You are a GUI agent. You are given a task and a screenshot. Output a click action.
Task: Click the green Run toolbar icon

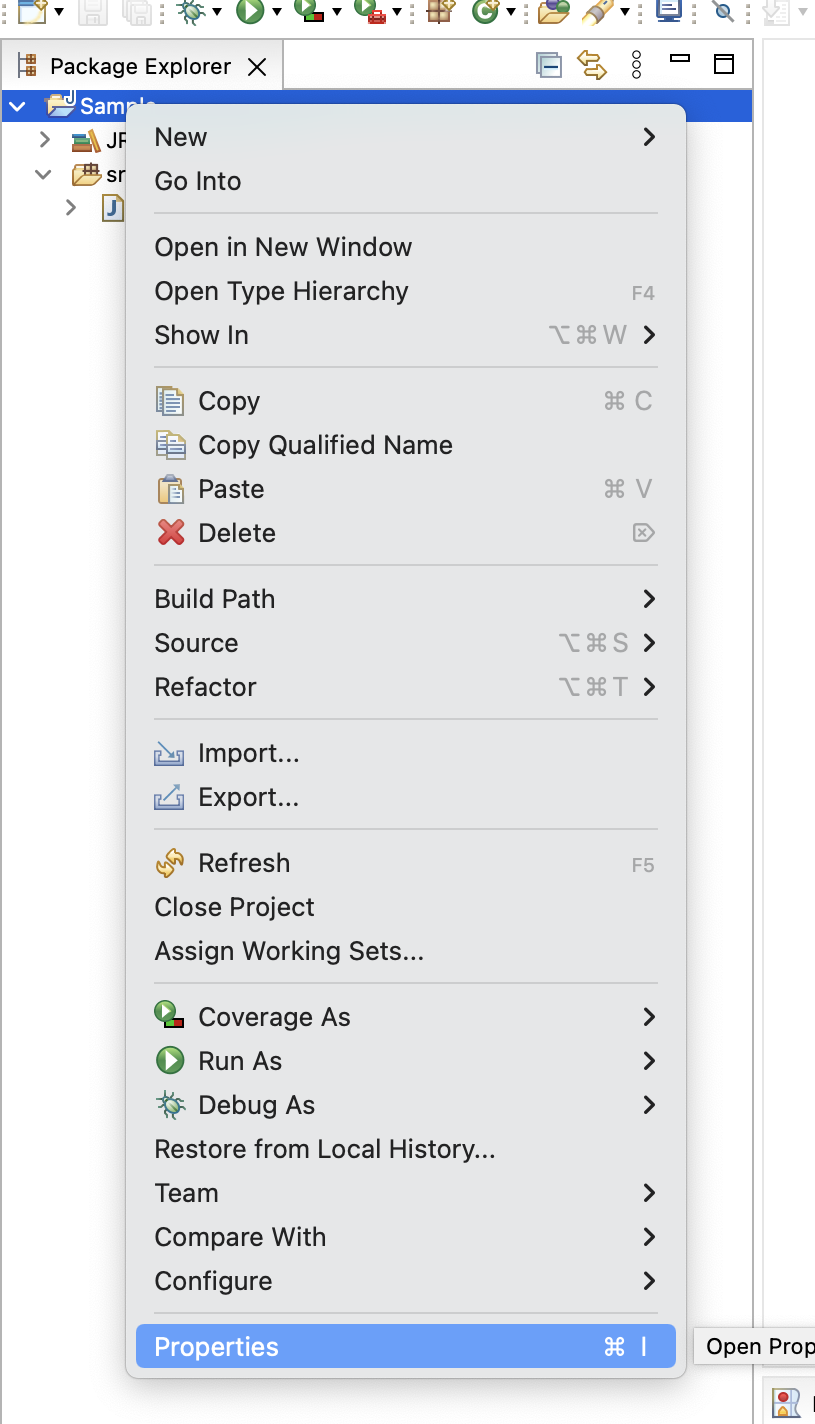click(x=249, y=11)
